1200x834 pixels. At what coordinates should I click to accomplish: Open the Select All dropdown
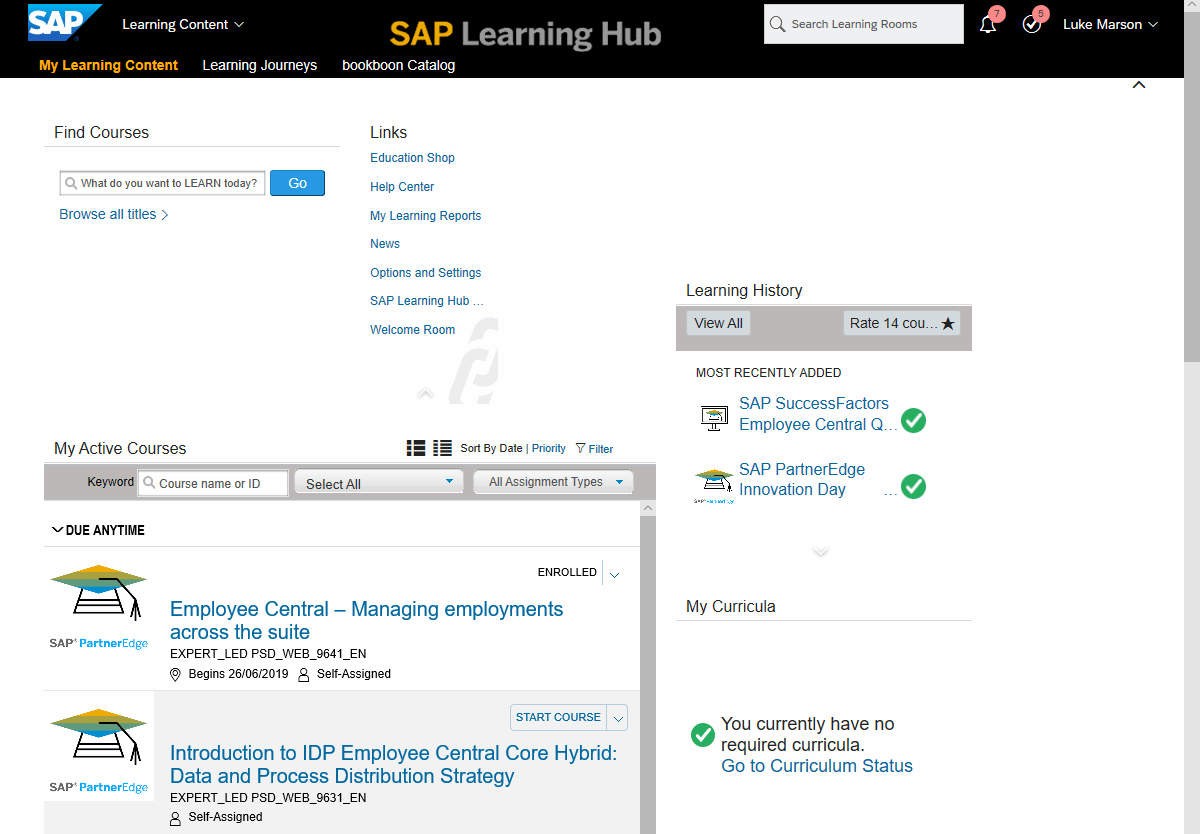coord(378,481)
